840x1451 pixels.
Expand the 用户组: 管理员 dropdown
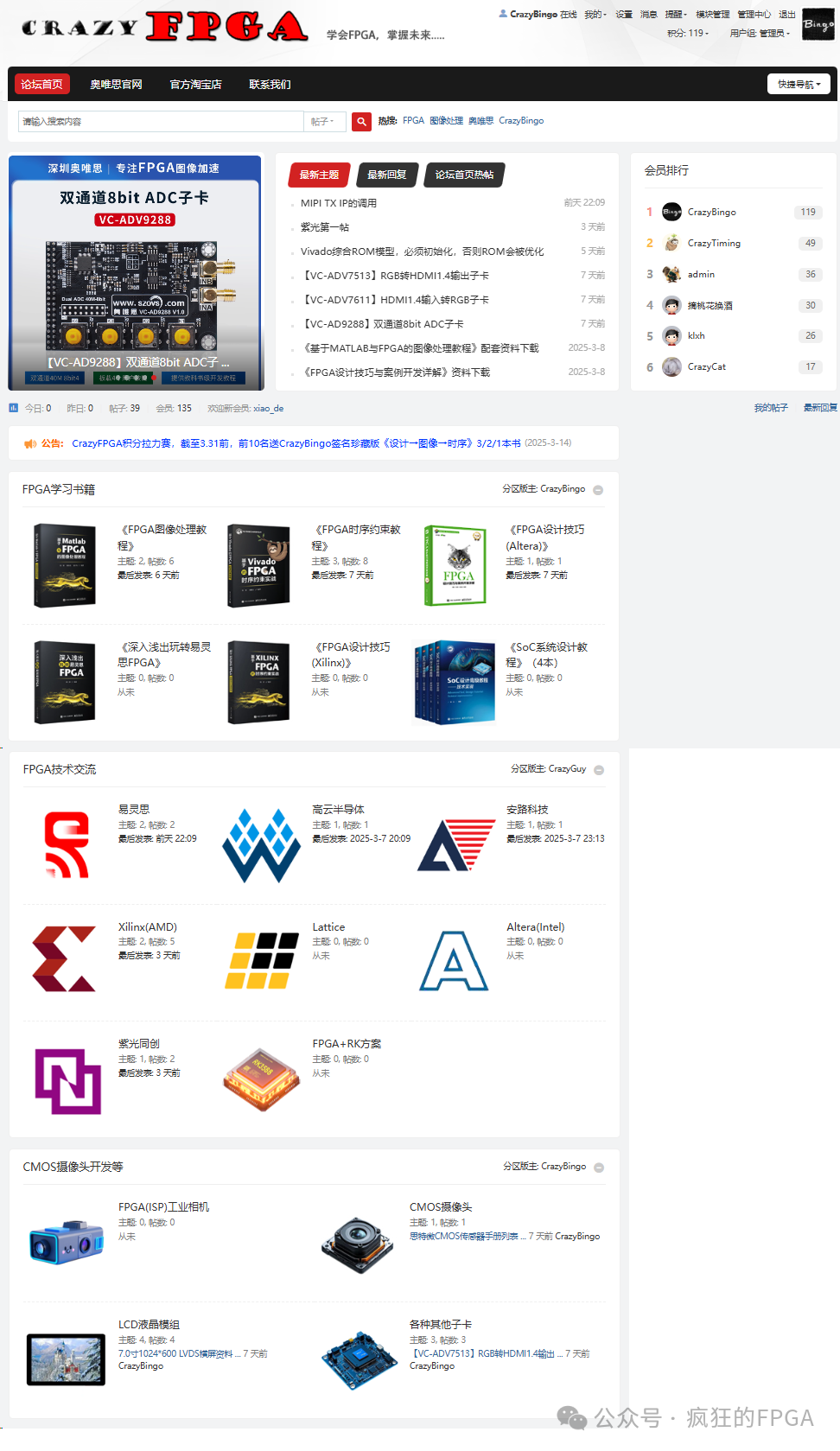tap(760, 34)
